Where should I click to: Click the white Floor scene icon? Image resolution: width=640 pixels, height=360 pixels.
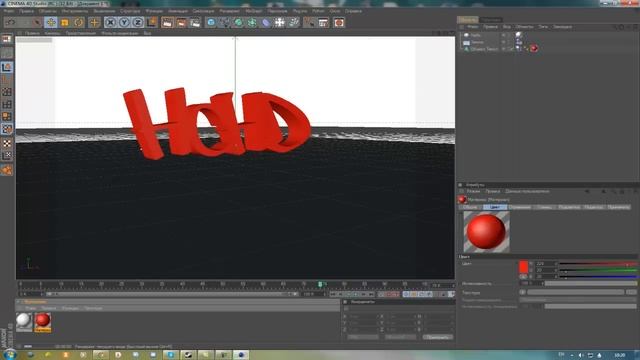280,22
